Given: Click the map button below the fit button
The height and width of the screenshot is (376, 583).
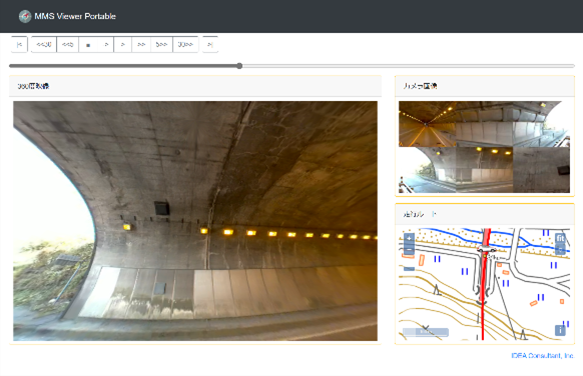Looking at the screenshot, I should (560, 250).
